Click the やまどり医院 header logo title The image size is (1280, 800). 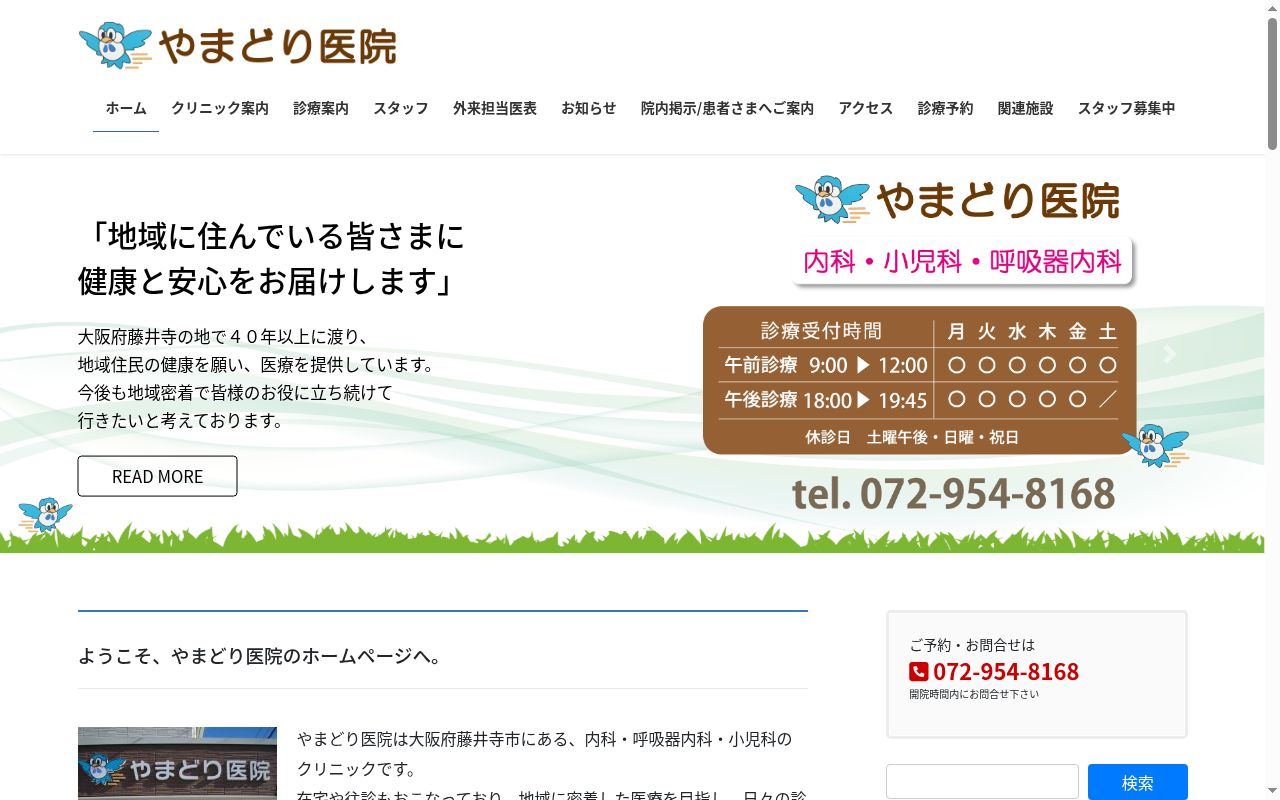[x=278, y=46]
